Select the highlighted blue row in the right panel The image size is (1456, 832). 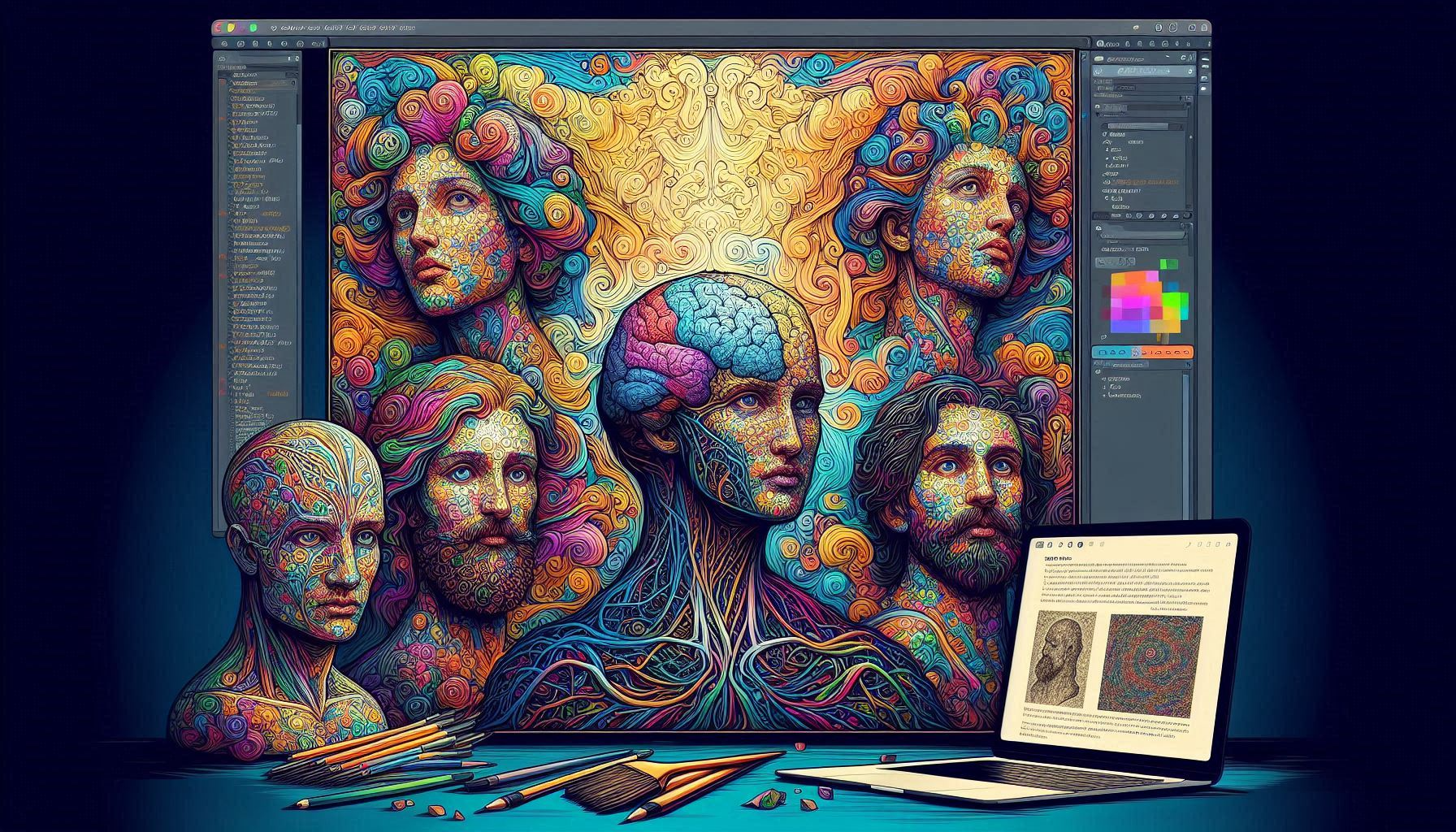[x=1144, y=71]
